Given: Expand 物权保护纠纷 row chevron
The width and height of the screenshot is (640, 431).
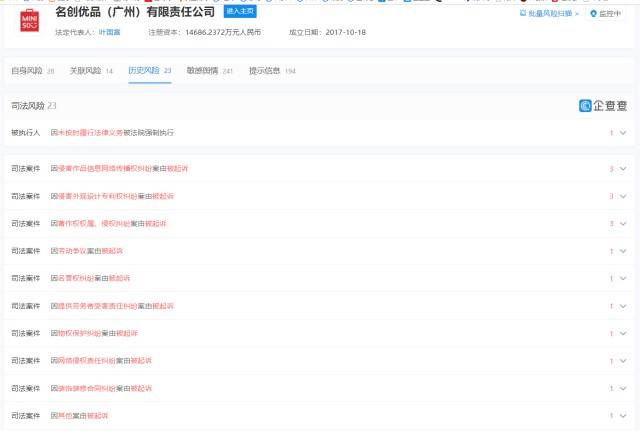Looking at the screenshot, I should (623, 333).
